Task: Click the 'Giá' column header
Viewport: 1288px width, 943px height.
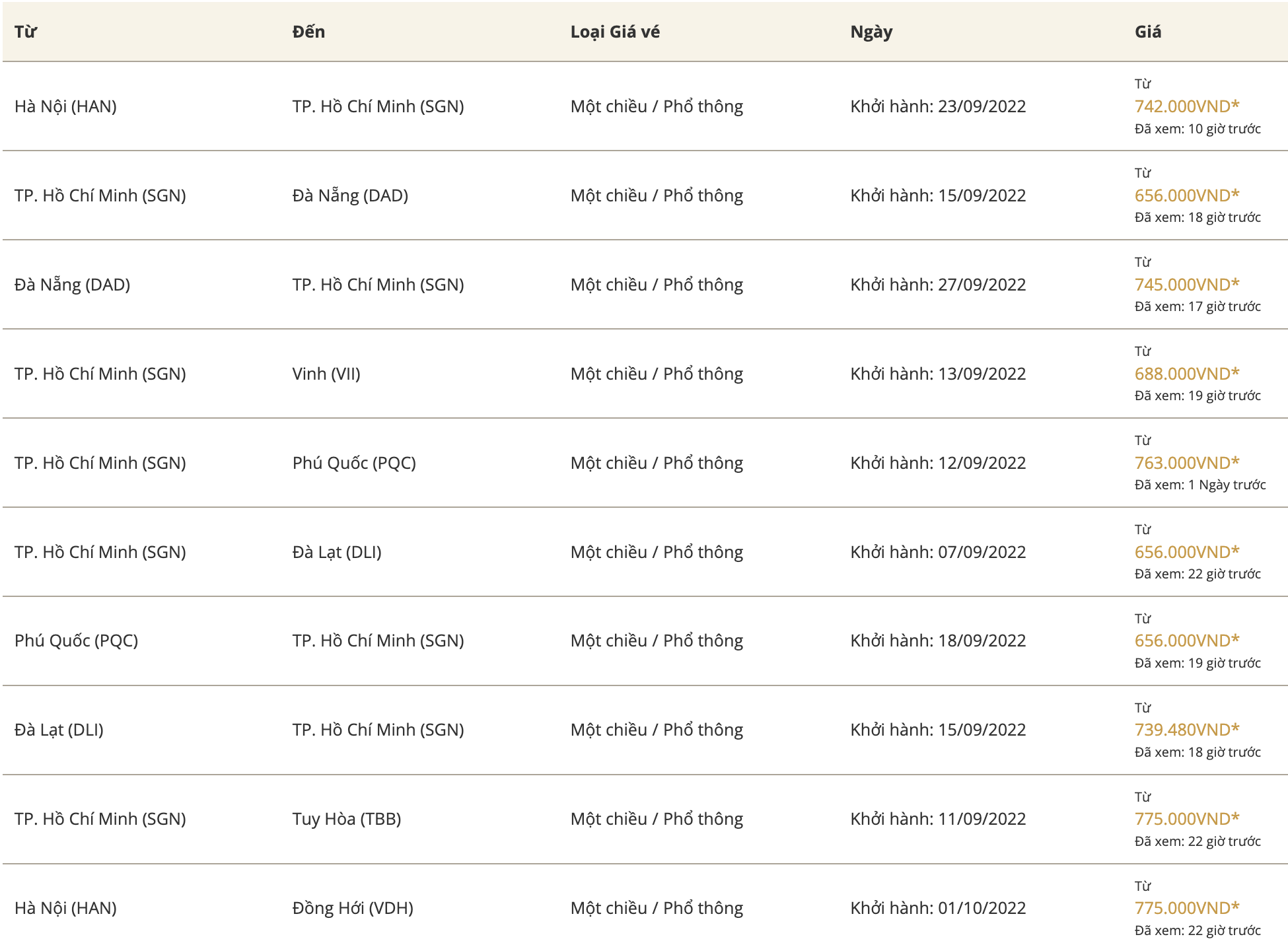Action: (x=1148, y=32)
